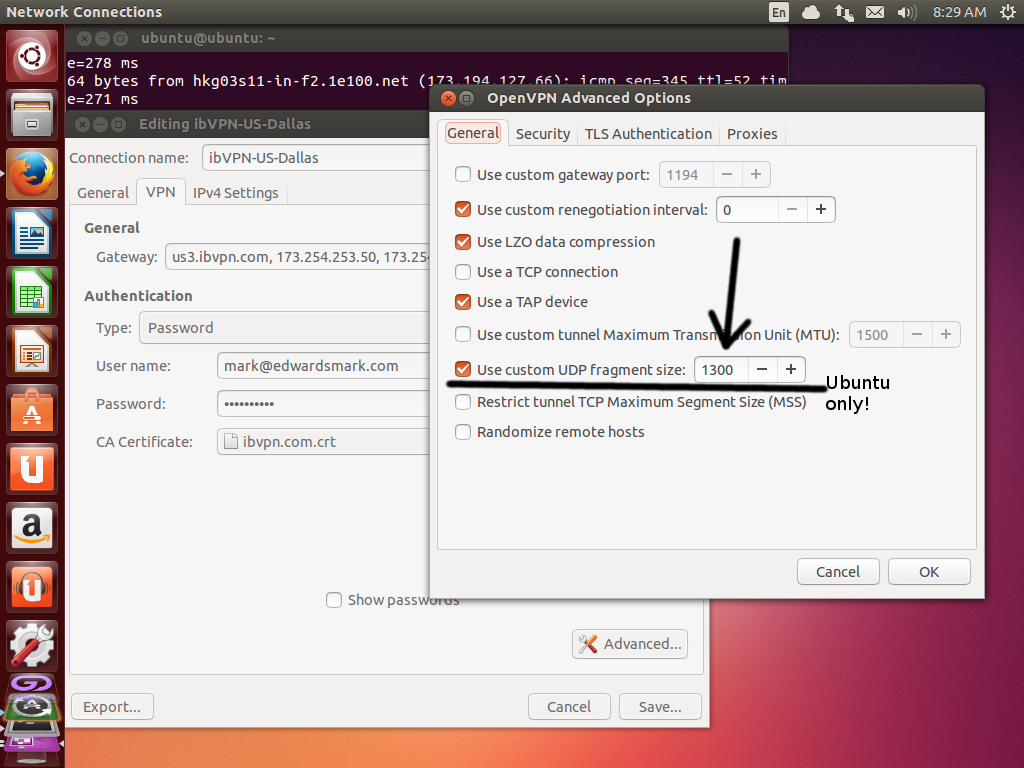
Task: Enable Randomize remote hosts checkbox
Action: [x=463, y=432]
